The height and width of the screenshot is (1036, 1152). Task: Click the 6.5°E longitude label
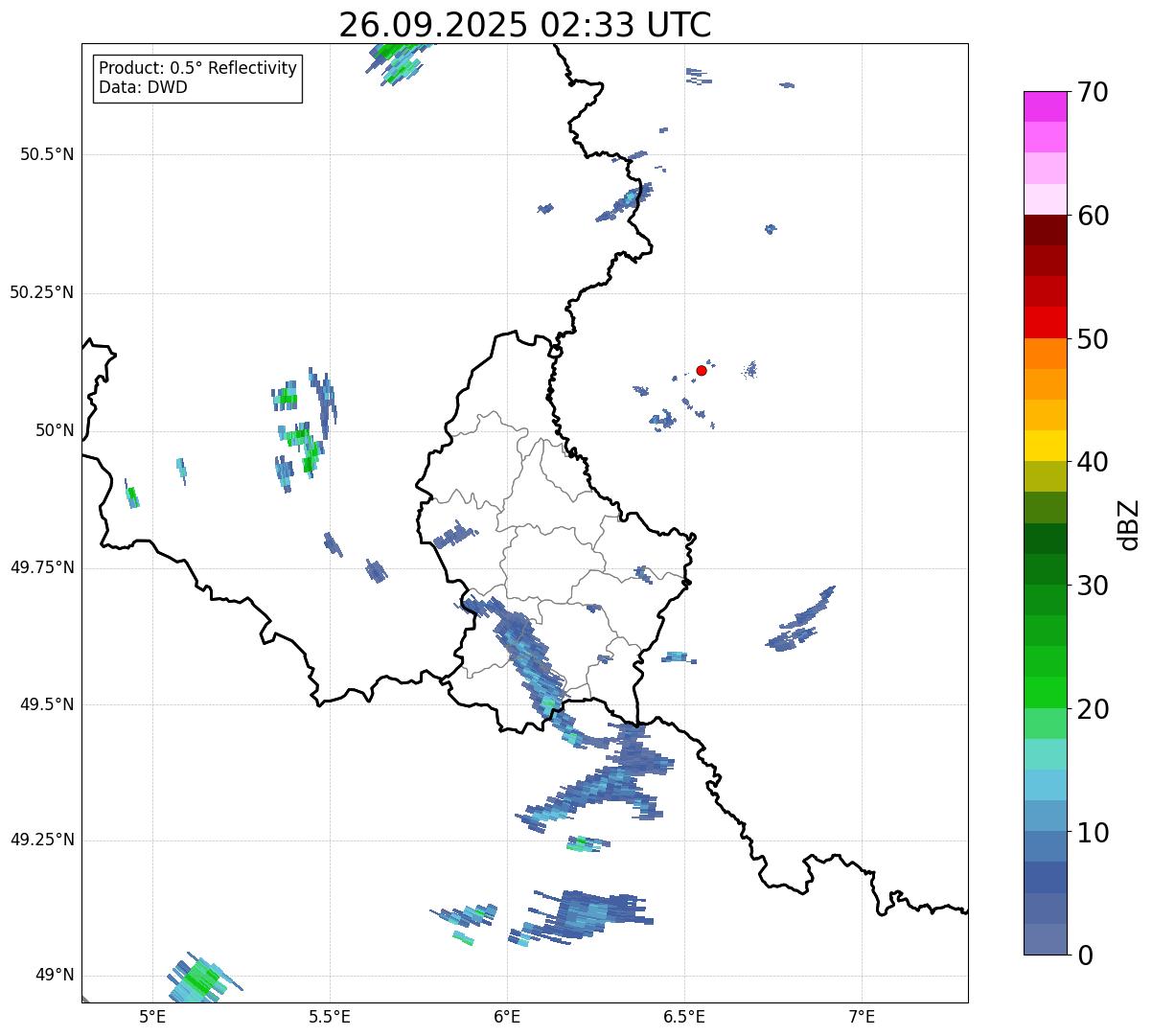pos(684,1017)
